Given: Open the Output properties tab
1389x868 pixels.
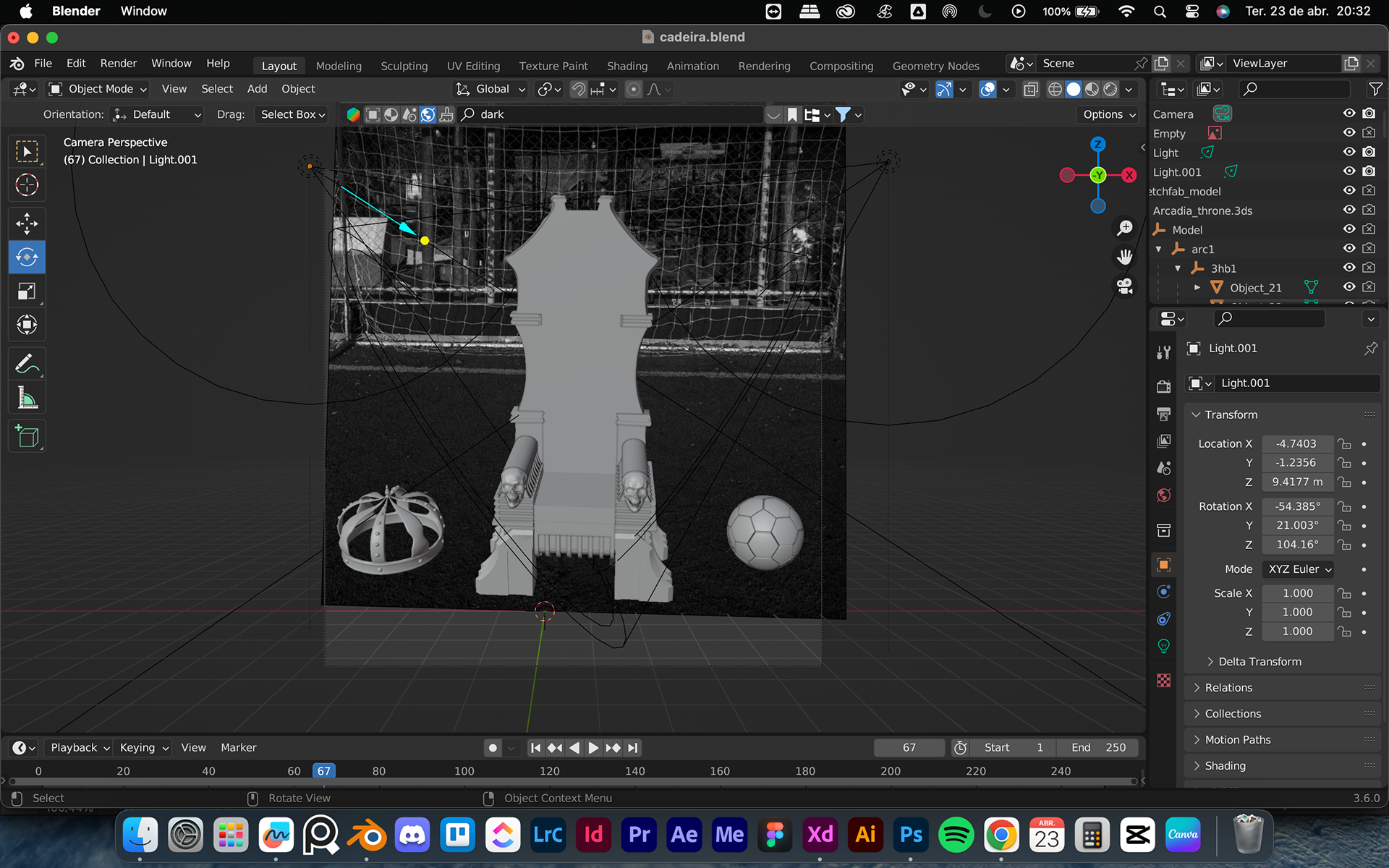Looking at the screenshot, I should [1163, 414].
